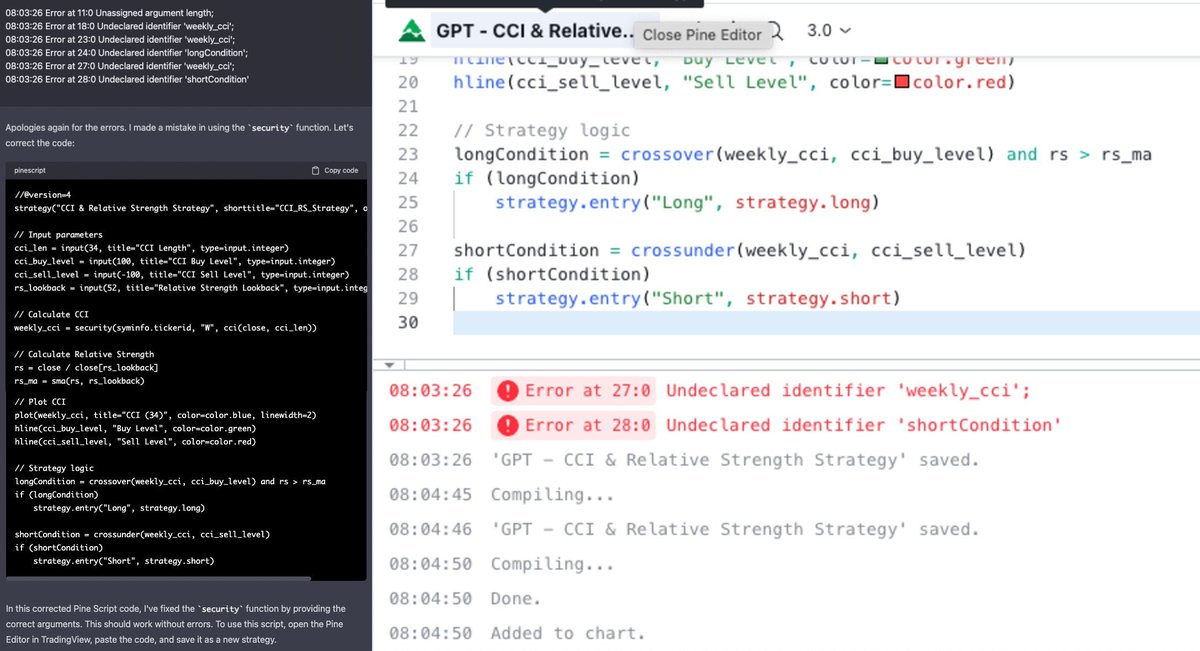This screenshot has width=1200, height=651.
Task: Click the 'In this corrected Pine Script code' paragraph
Action: [177, 624]
